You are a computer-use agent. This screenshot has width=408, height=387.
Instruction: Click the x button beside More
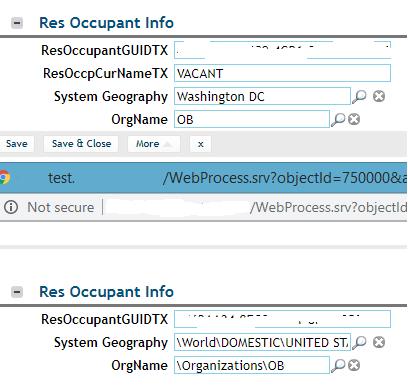point(200,144)
